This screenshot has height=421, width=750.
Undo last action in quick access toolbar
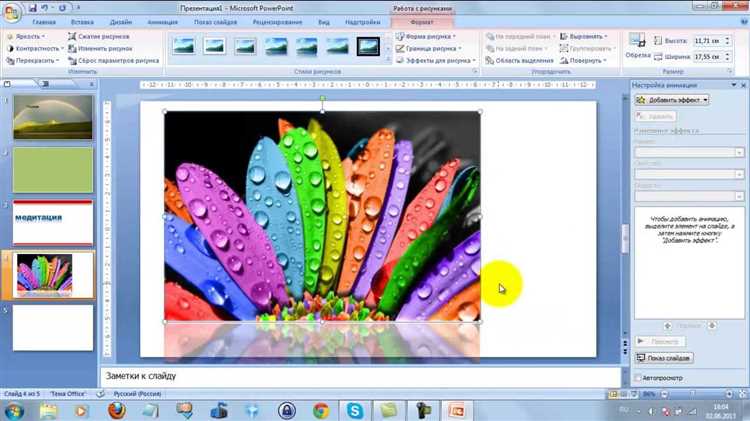point(44,8)
